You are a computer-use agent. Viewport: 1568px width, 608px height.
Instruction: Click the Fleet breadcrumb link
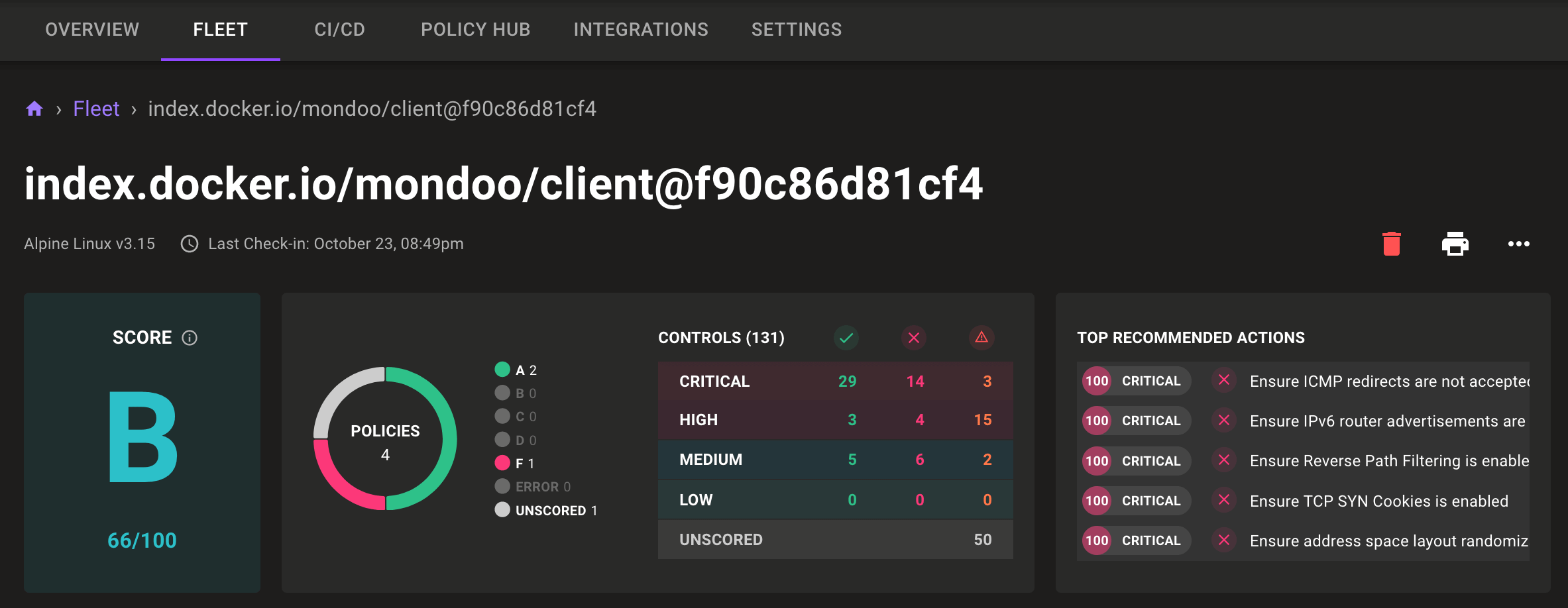click(96, 109)
